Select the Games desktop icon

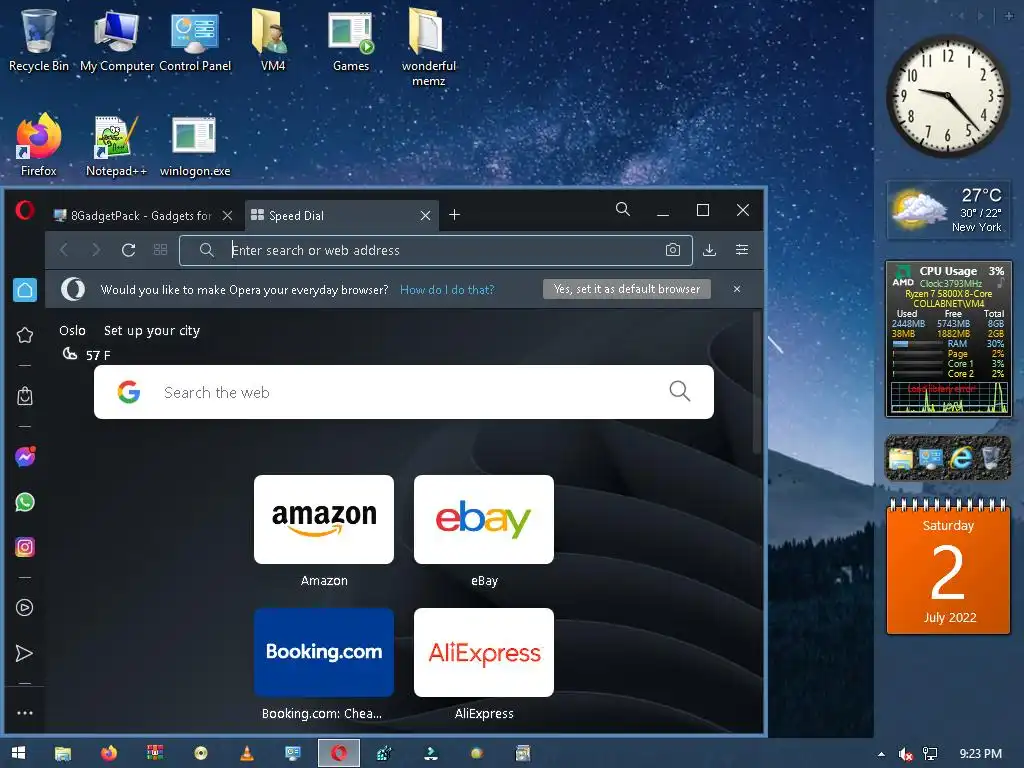(351, 40)
